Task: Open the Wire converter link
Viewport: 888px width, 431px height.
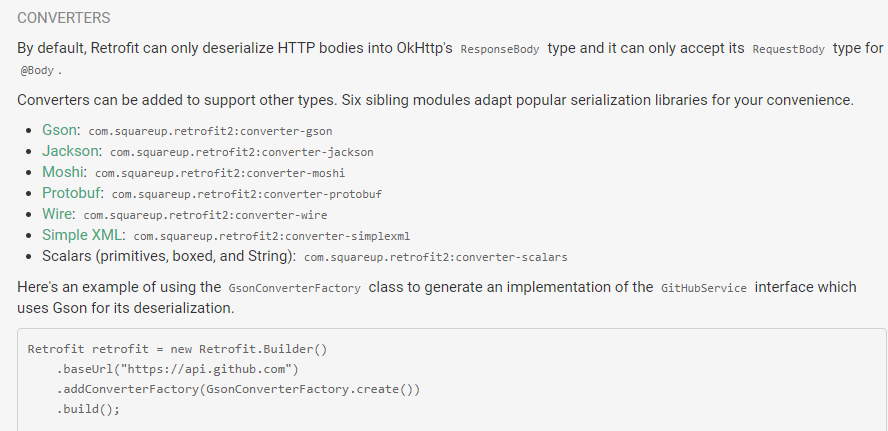Action: [57, 214]
